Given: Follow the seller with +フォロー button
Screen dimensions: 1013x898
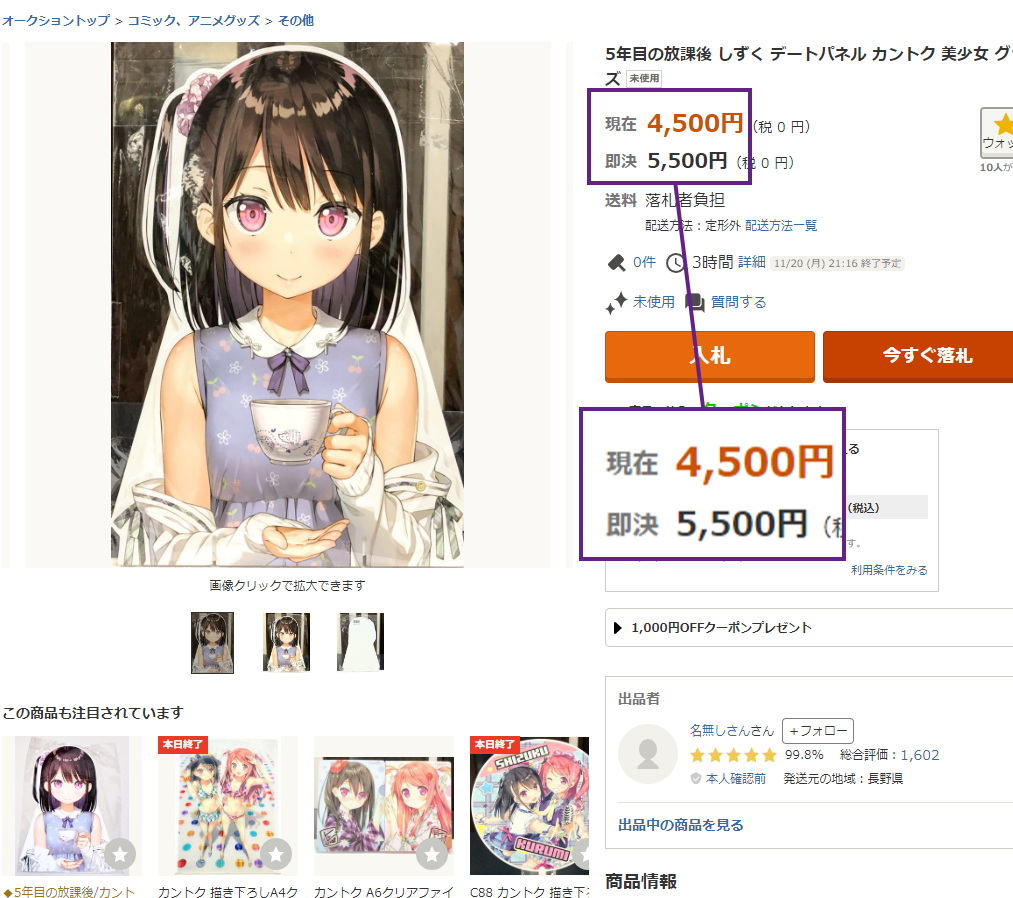Looking at the screenshot, I should pyautogui.click(x=818, y=731).
